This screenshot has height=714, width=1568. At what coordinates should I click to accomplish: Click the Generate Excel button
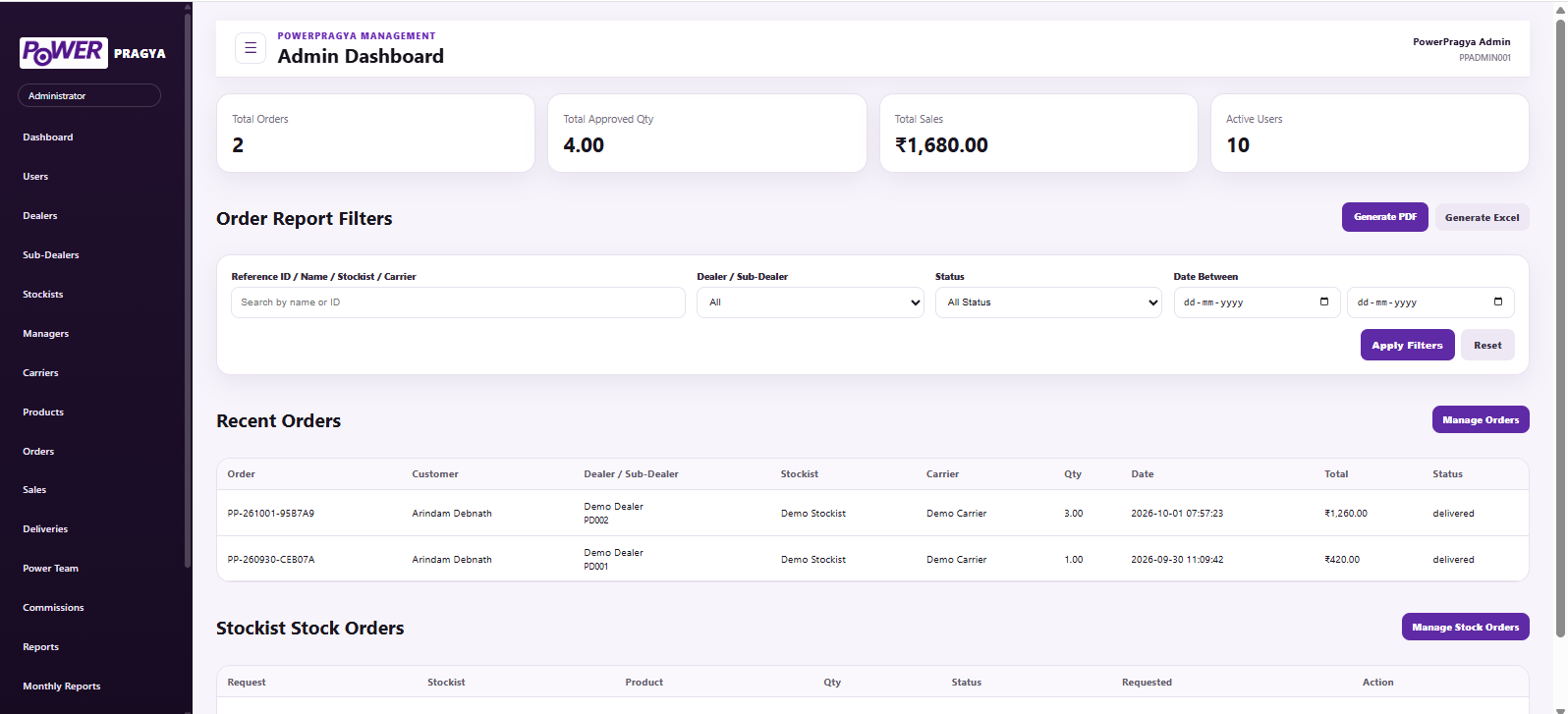1482,217
